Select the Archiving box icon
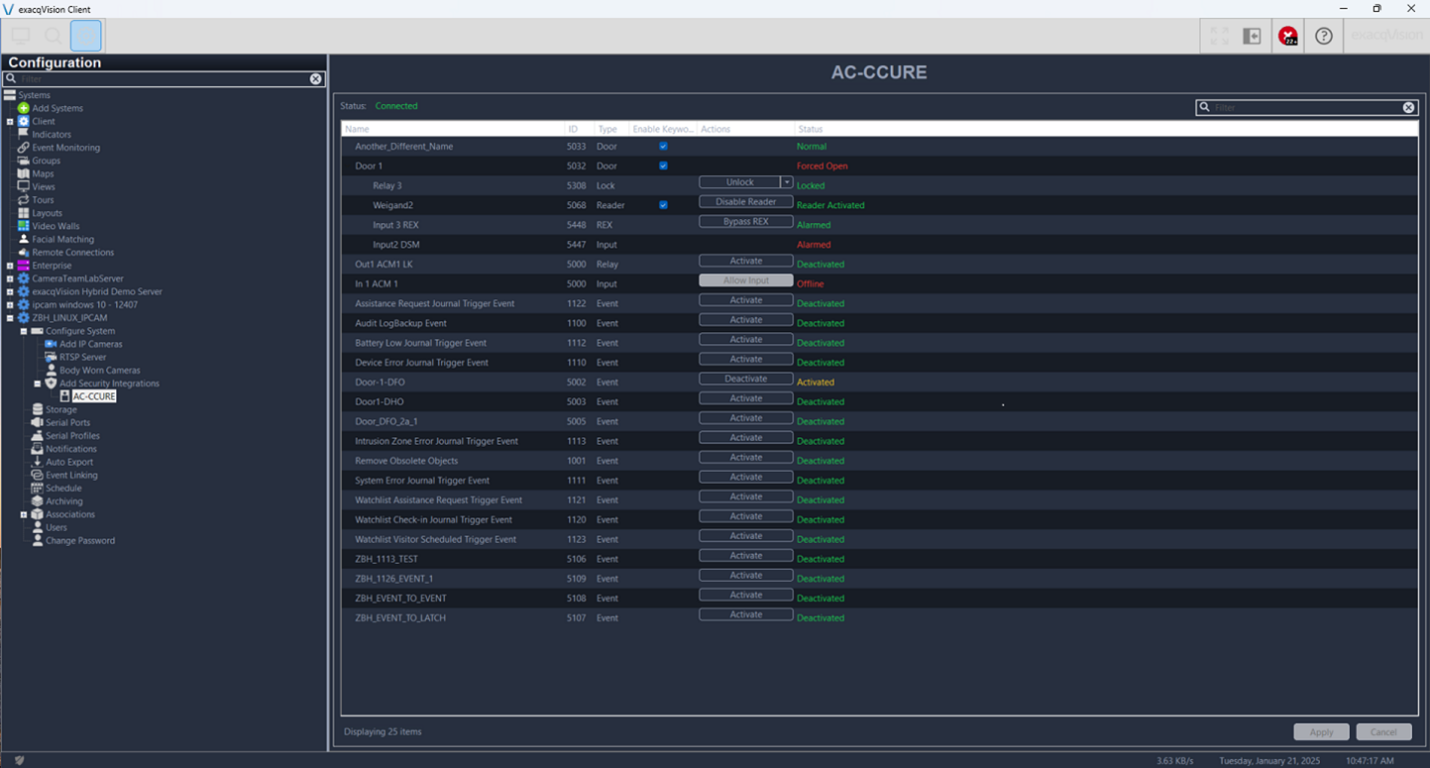Screen dimensions: 1430x768 coord(38,501)
